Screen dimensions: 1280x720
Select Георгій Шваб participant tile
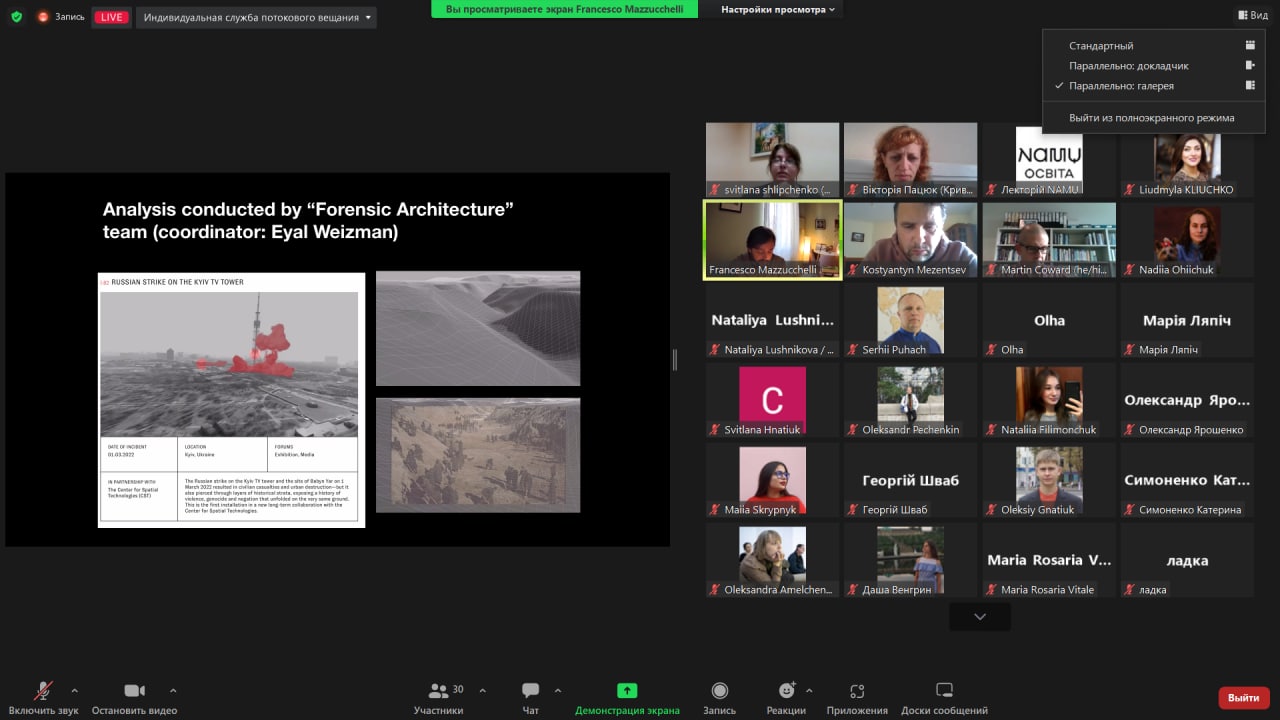(x=910, y=480)
